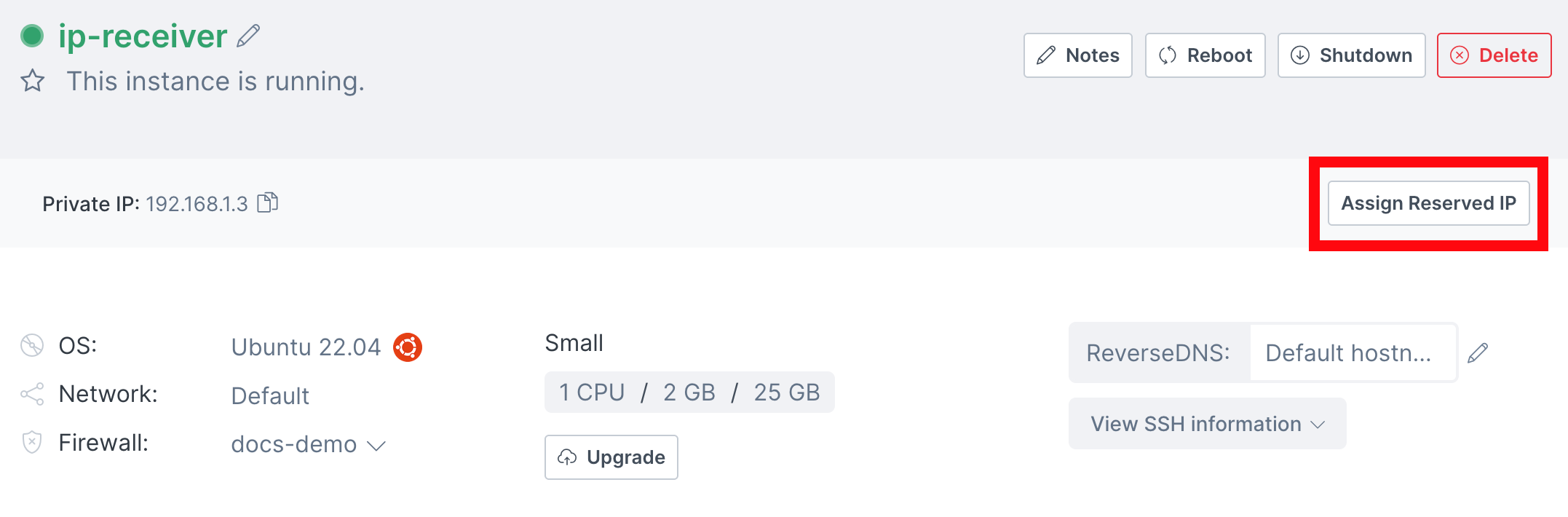Click the pencil icon beside ip-receiver name
1568x517 pixels.
pos(248,36)
